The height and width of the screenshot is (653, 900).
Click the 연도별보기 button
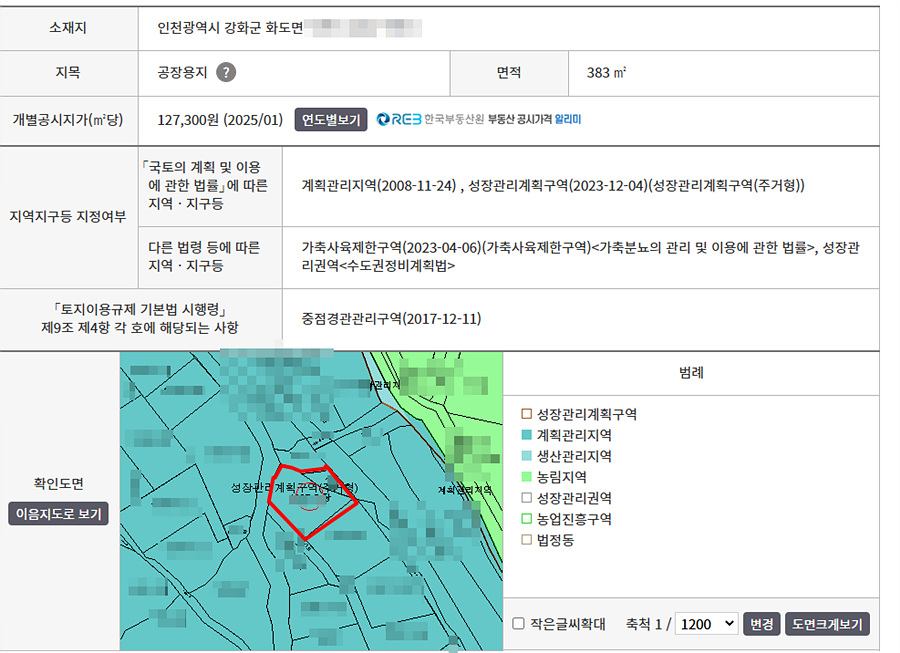click(331, 120)
